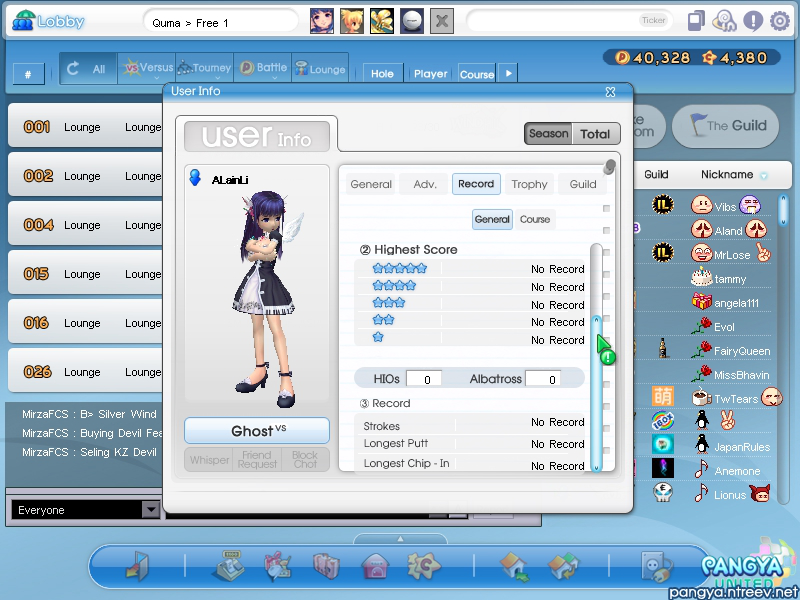Open room 001 Lounge row
The image size is (800, 600).
(86, 127)
